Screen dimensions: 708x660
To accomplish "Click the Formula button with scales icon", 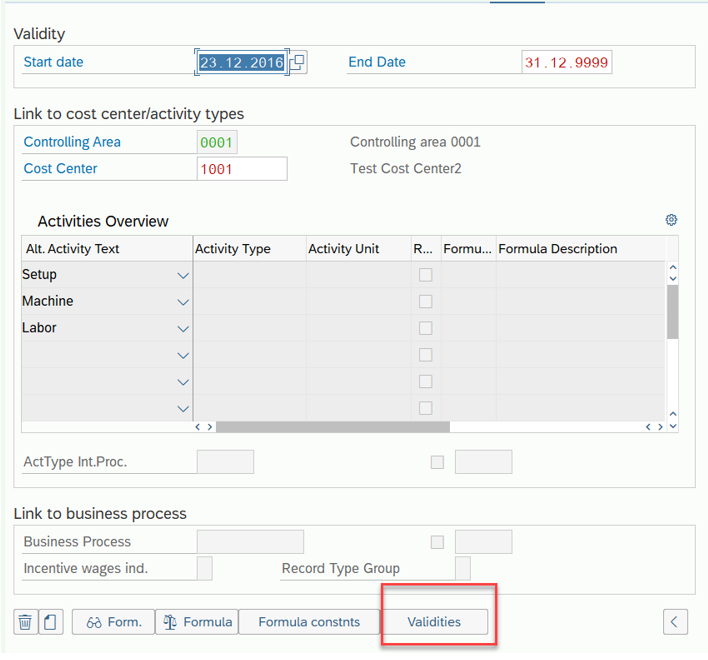I will (x=197, y=622).
